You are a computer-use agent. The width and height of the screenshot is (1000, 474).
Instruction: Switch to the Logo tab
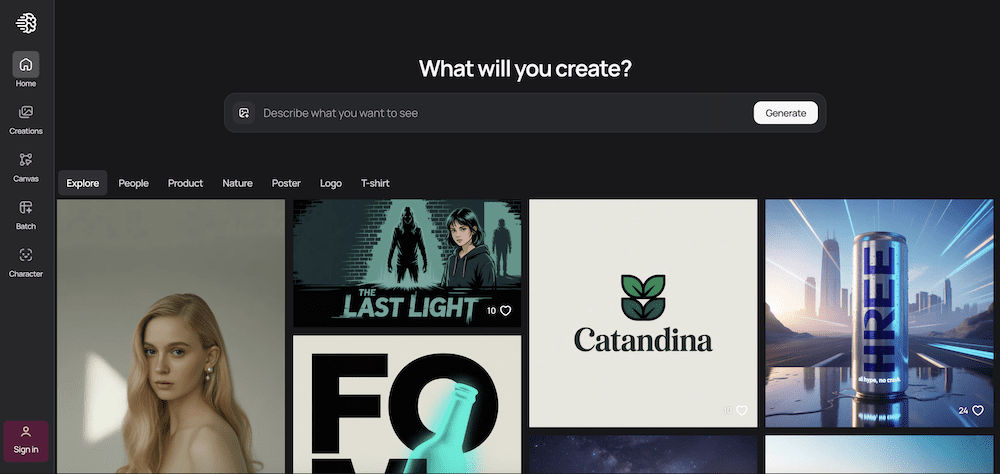point(331,183)
